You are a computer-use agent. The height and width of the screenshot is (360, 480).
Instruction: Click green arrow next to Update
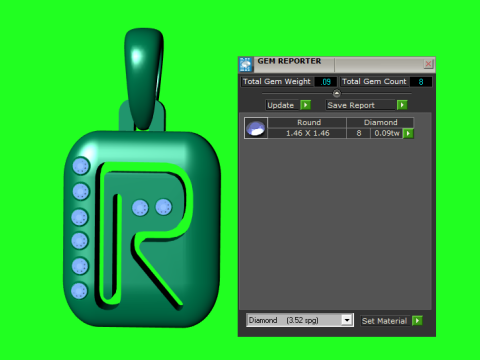point(305,105)
